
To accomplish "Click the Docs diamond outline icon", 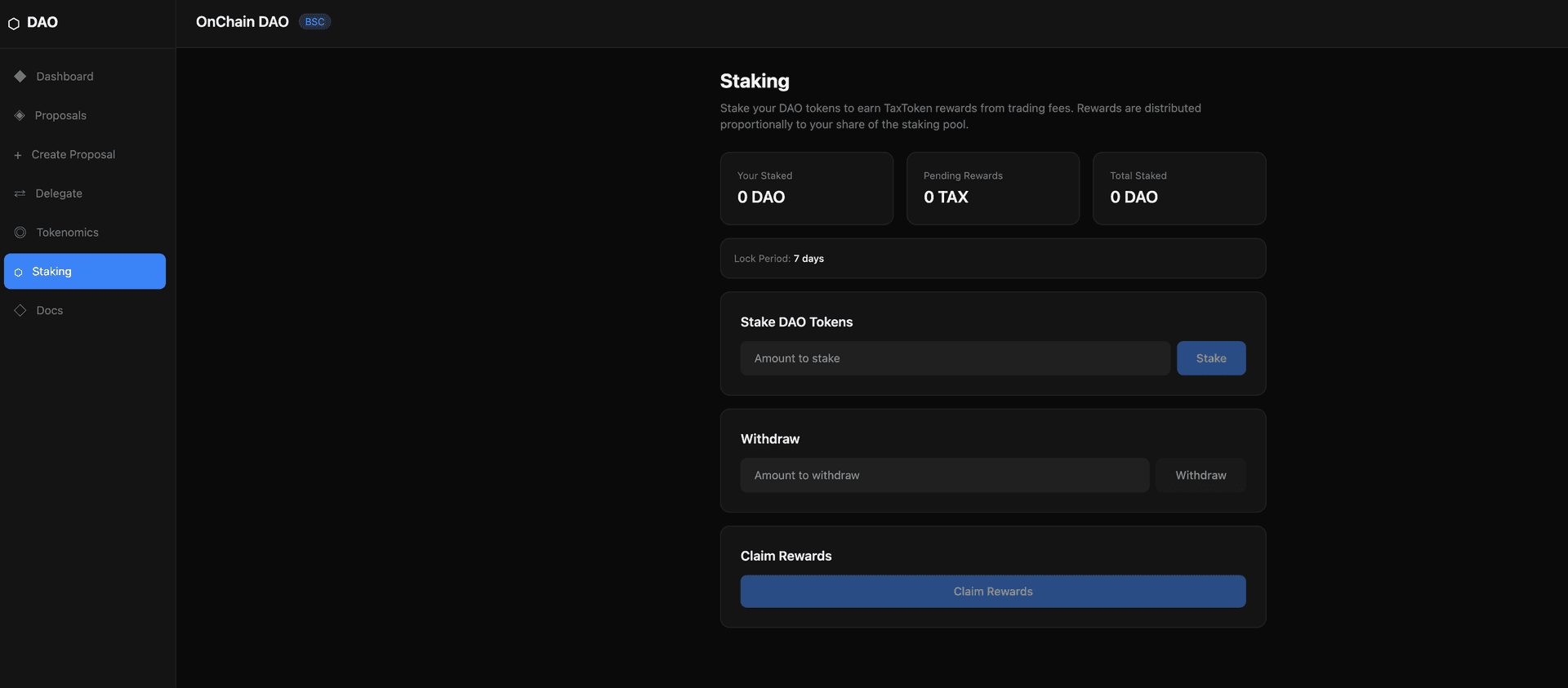I will [20, 310].
